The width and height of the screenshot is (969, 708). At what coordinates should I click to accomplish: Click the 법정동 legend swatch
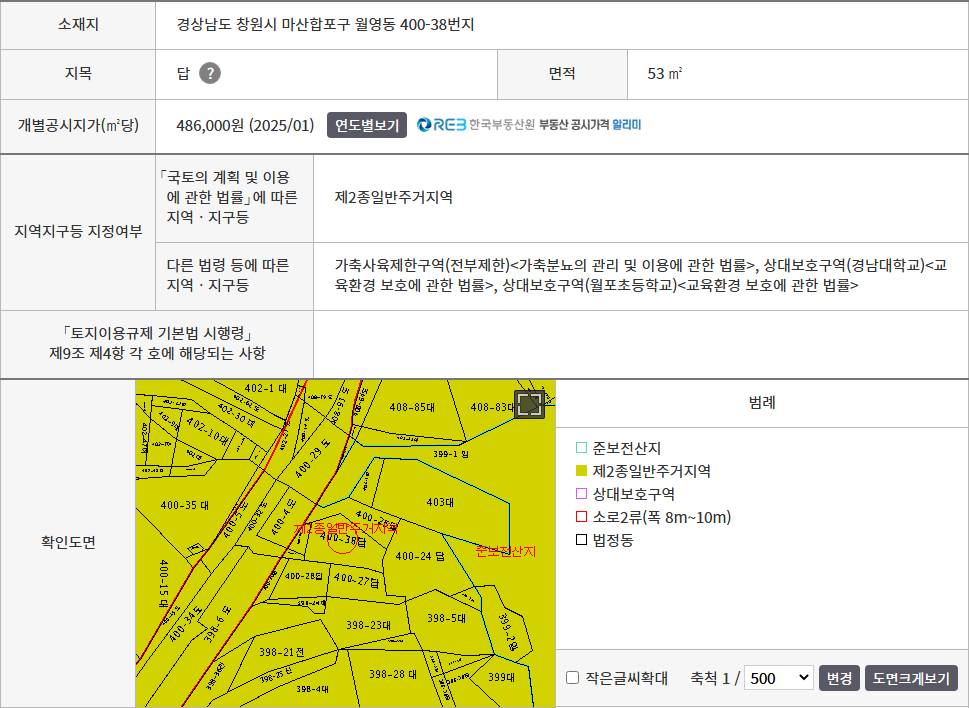tap(581, 540)
